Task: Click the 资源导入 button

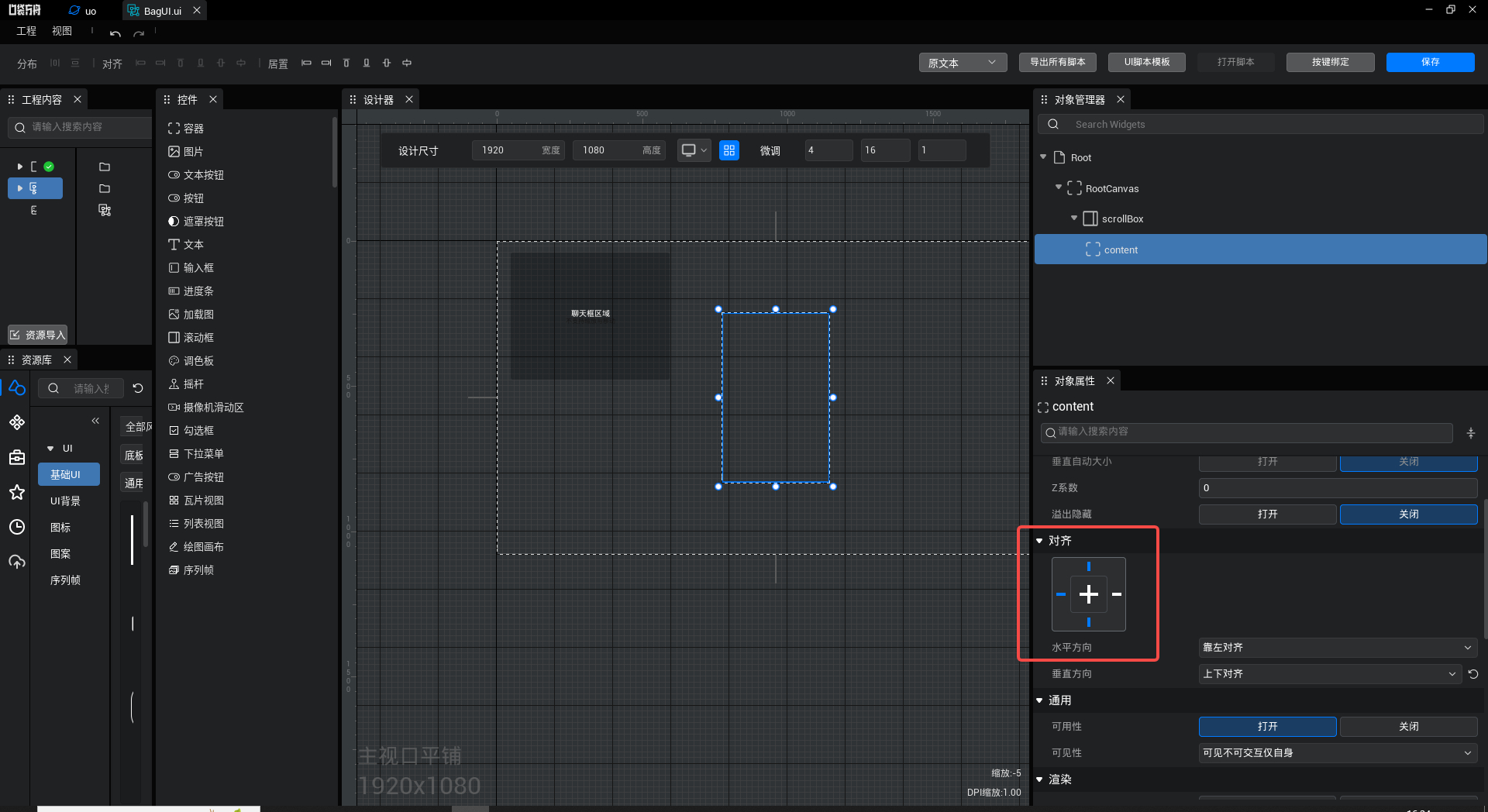Action: pyautogui.click(x=38, y=335)
